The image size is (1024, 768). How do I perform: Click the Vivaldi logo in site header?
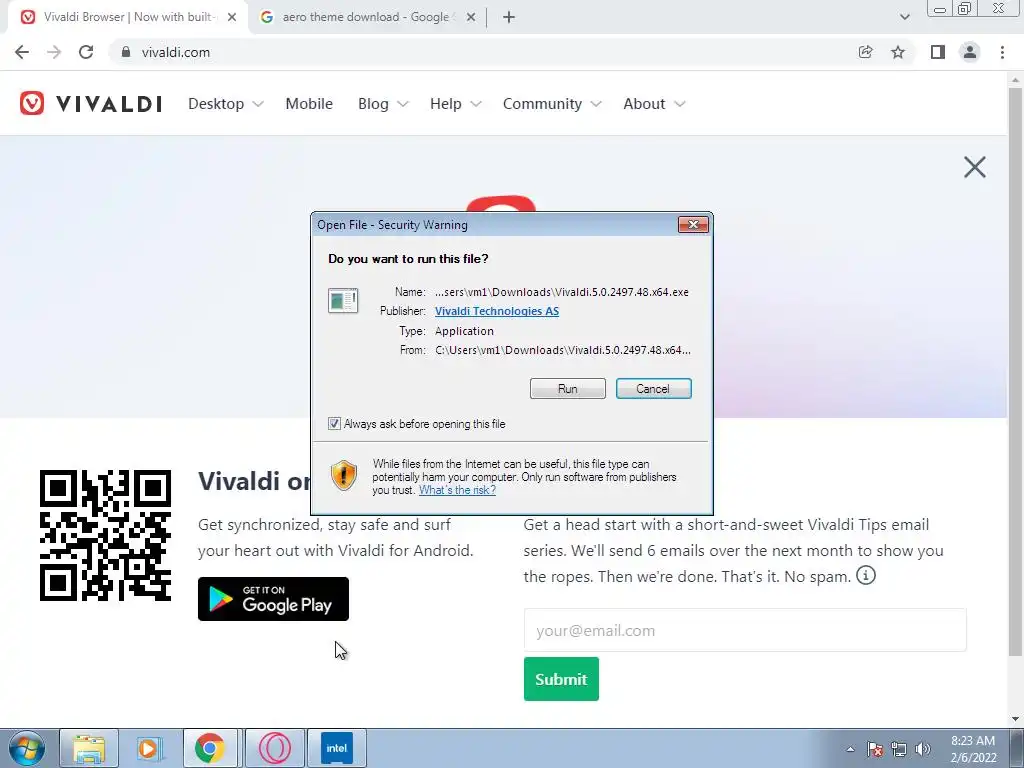click(x=91, y=103)
